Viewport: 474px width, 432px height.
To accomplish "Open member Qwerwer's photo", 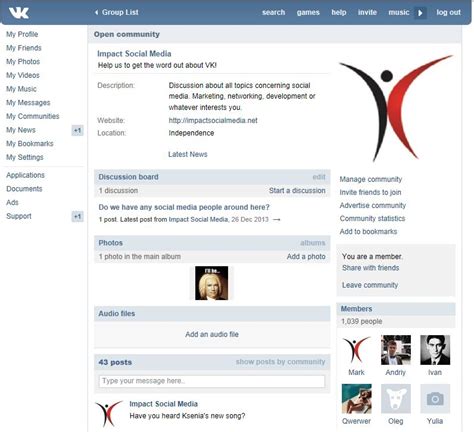I will click(x=356, y=399).
